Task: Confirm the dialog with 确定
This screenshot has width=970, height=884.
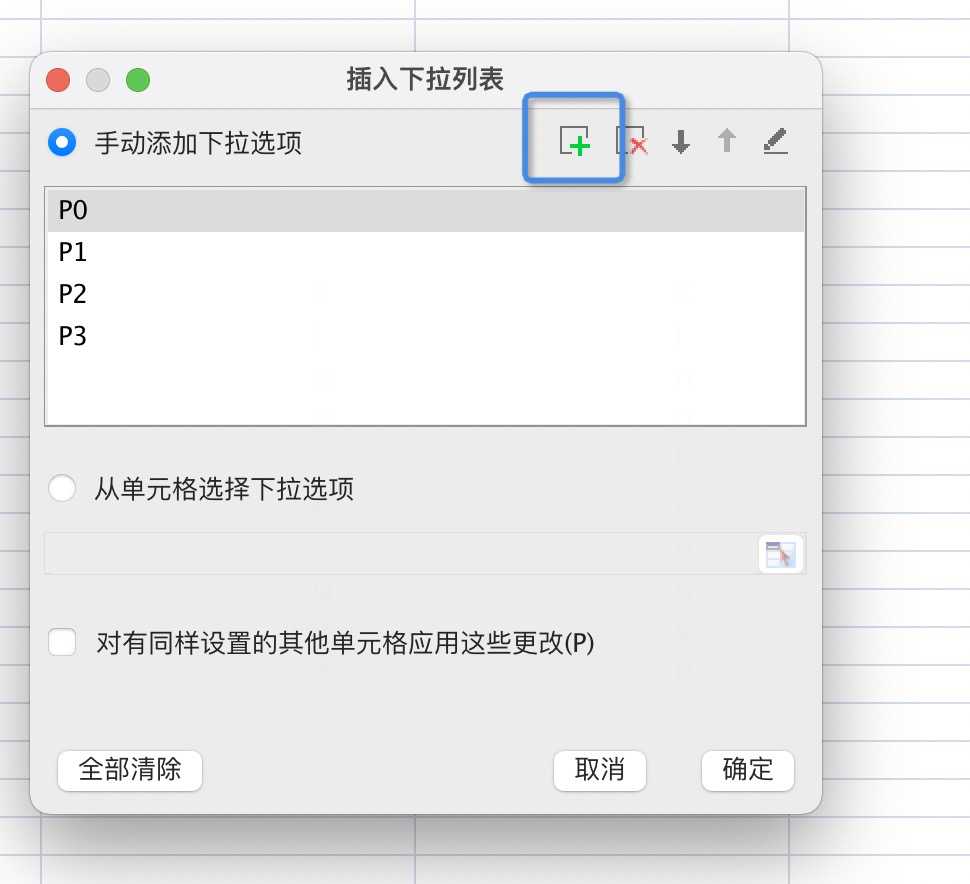Action: click(x=747, y=770)
